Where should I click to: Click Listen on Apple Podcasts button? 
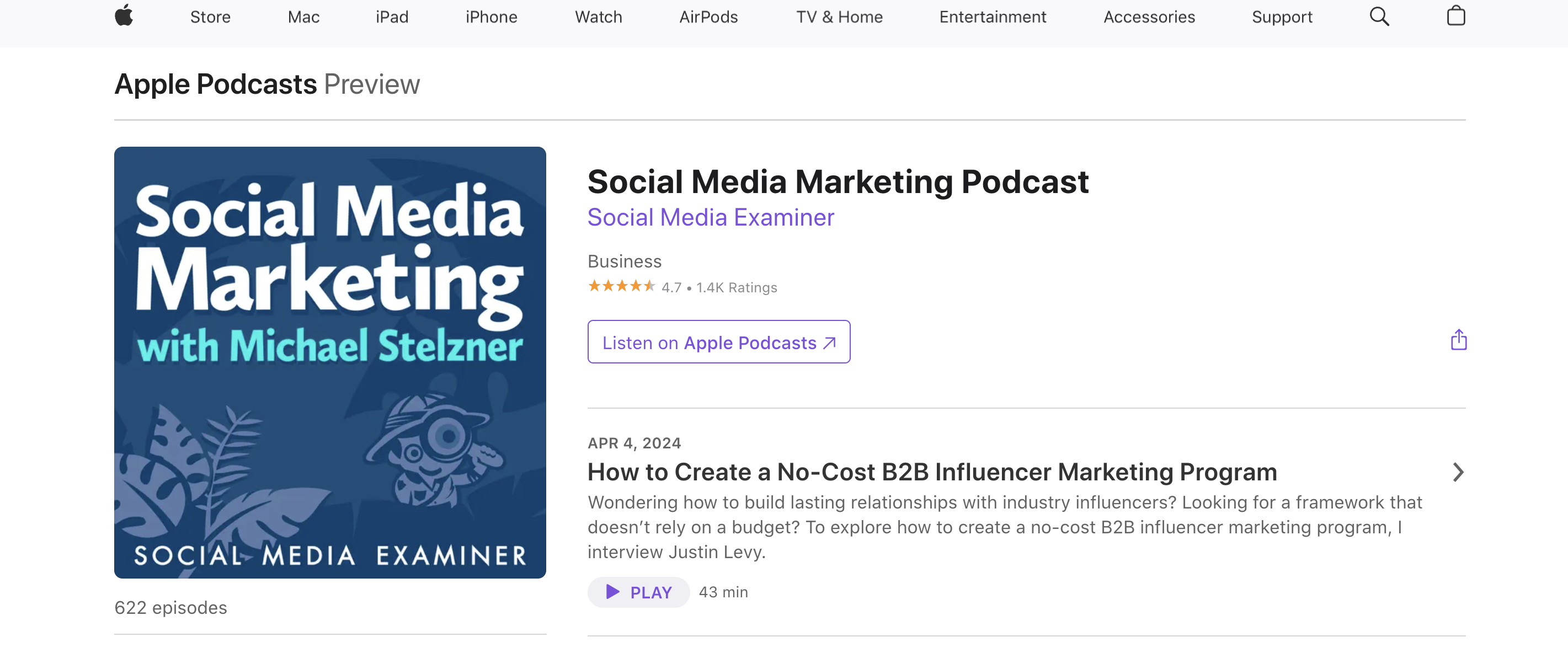click(718, 342)
